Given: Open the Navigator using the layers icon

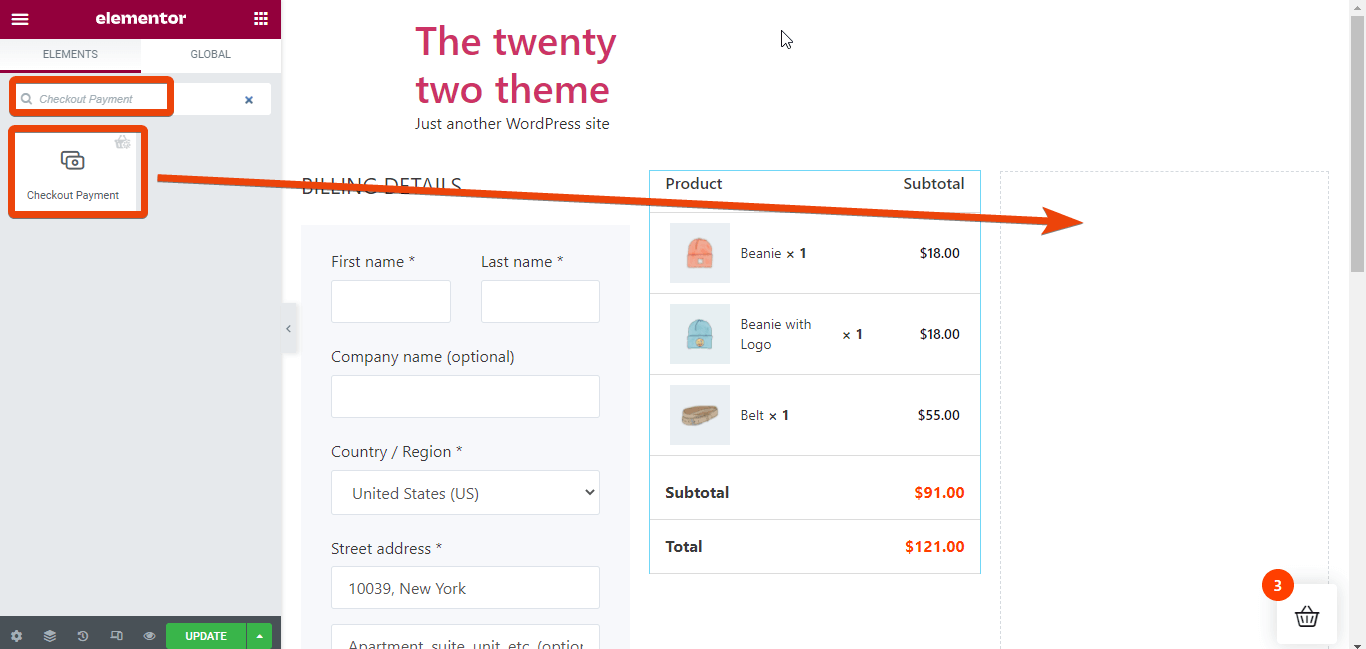Looking at the screenshot, I should pos(49,635).
